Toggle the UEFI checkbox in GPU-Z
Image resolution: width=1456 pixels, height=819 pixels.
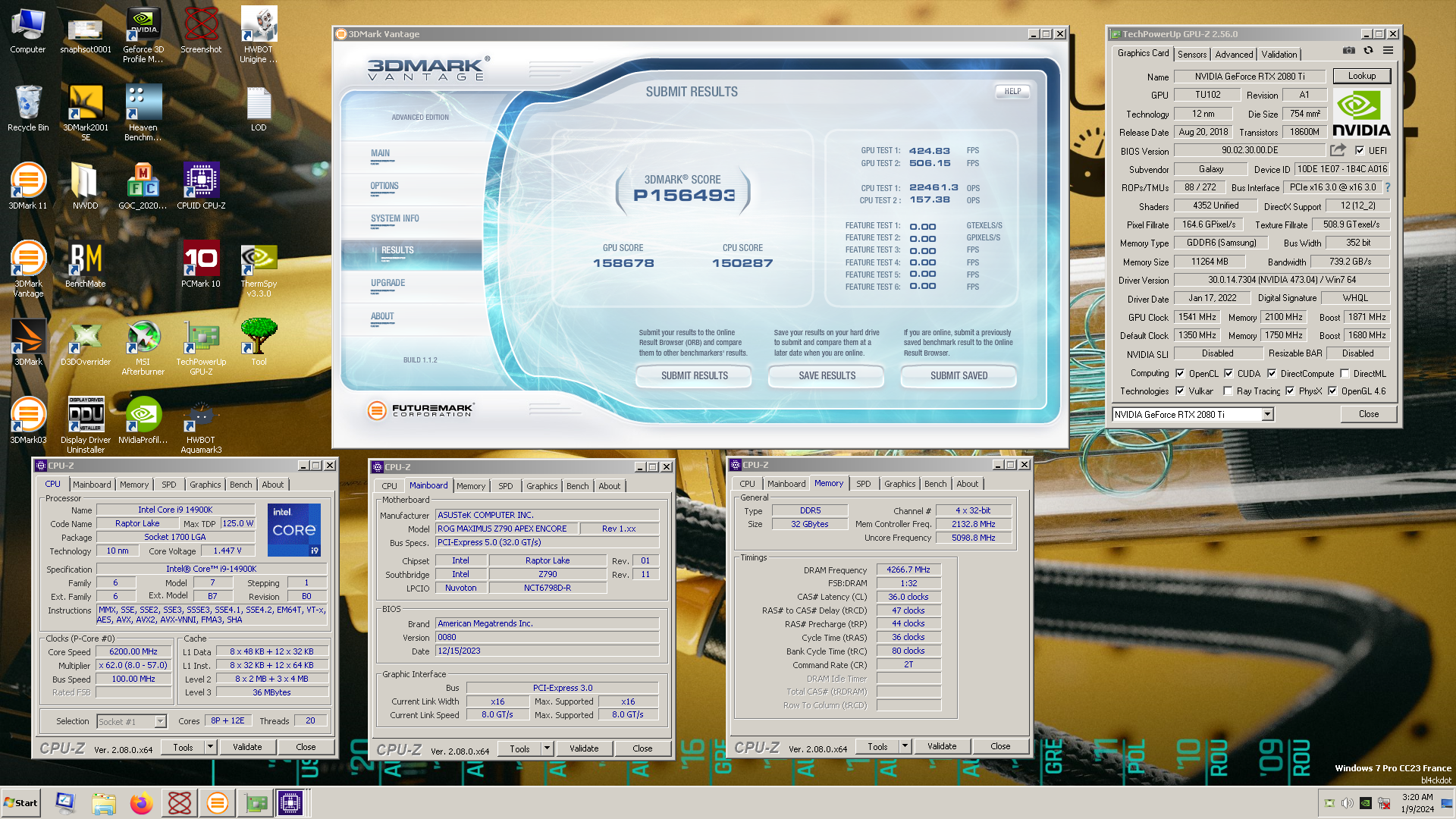click(x=1360, y=150)
